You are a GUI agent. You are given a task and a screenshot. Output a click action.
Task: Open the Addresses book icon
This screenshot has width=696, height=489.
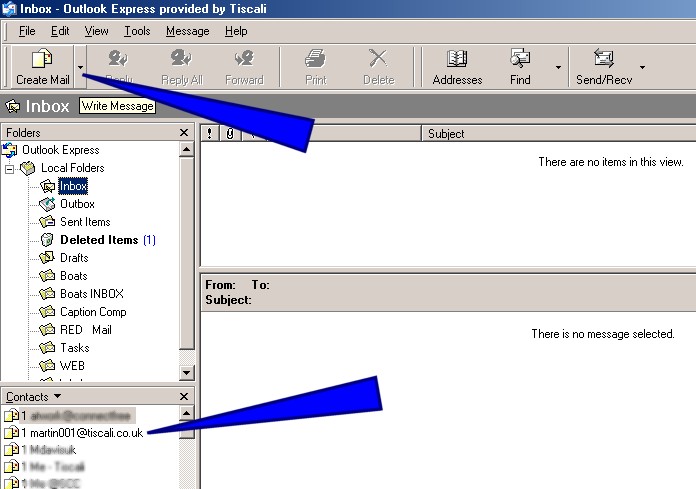tap(457, 66)
